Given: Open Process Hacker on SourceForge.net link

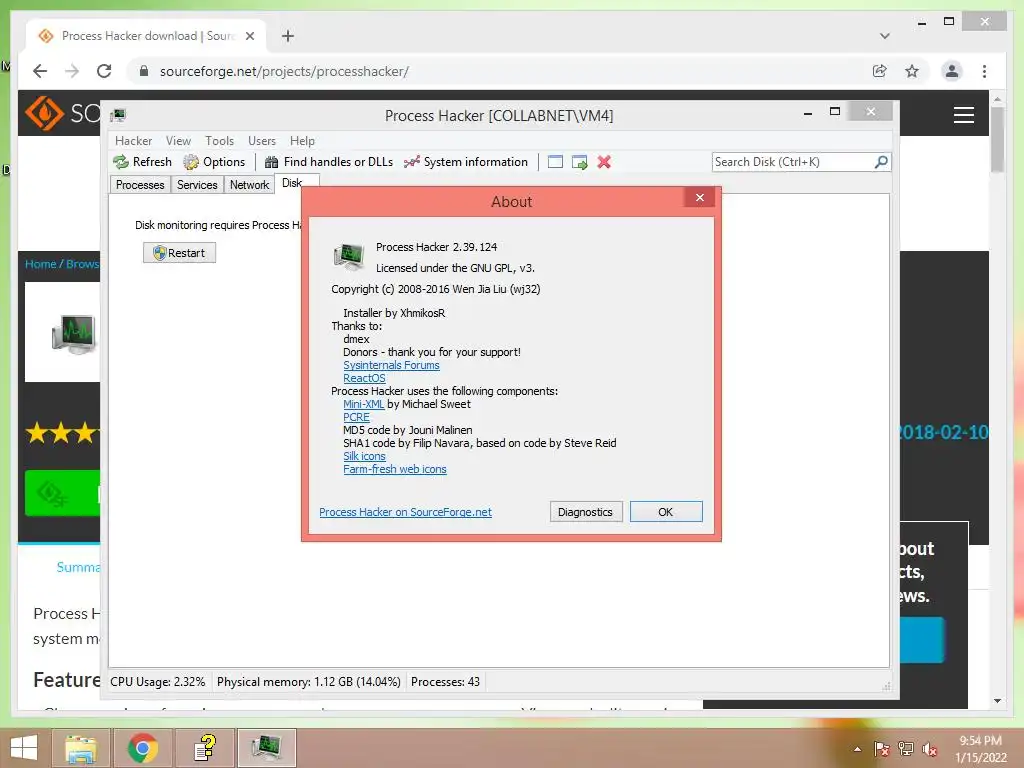Looking at the screenshot, I should pos(406,513).
